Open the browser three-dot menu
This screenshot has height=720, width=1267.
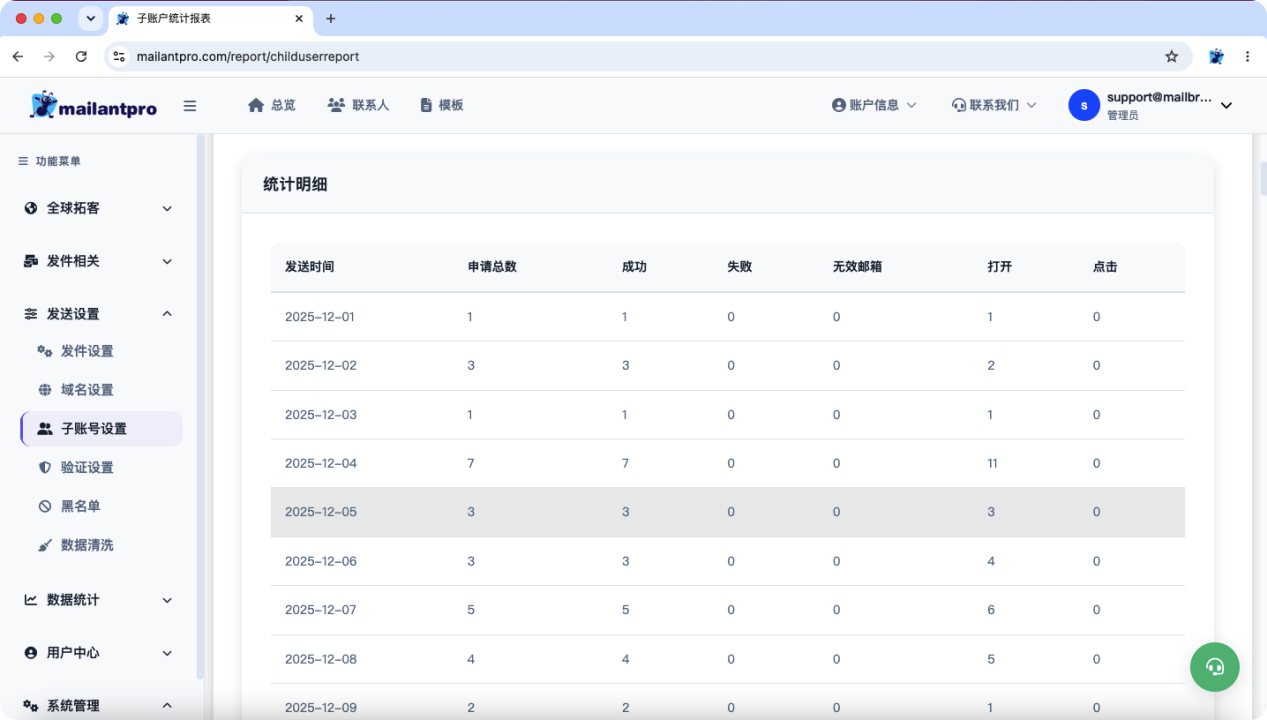pyautogui.click(x=1248, y=57)
